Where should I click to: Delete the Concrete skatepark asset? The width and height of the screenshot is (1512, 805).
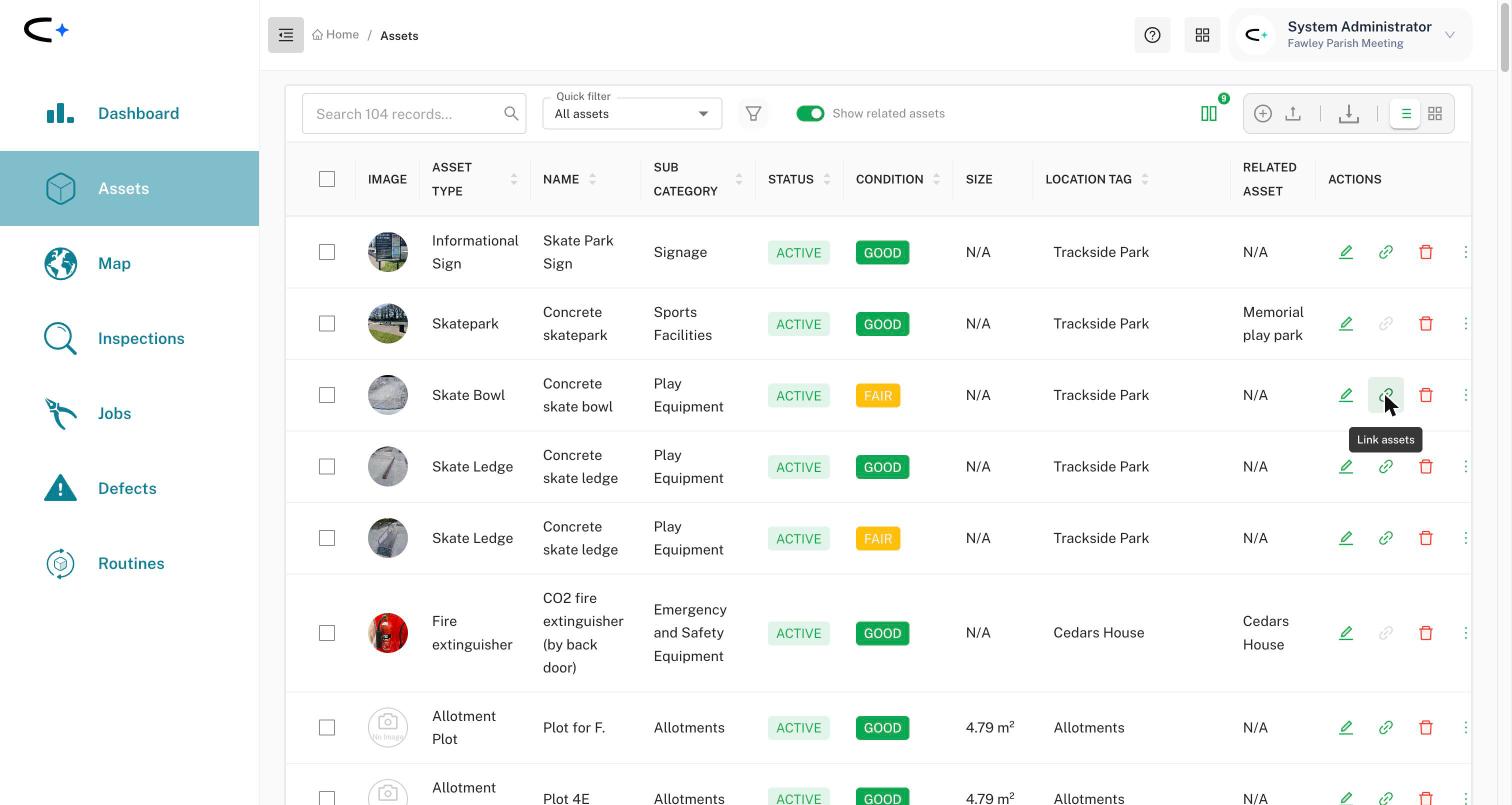[x=1426, y=323]
